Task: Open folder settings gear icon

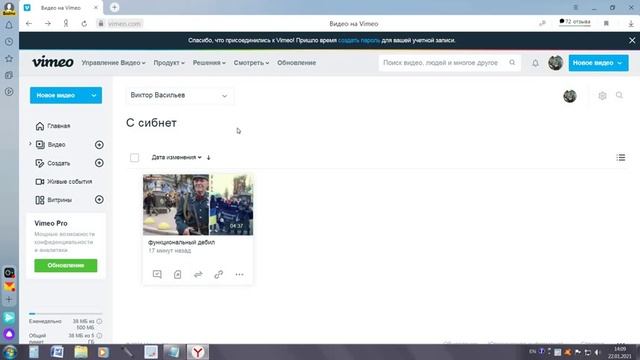Action: (602, 96)
